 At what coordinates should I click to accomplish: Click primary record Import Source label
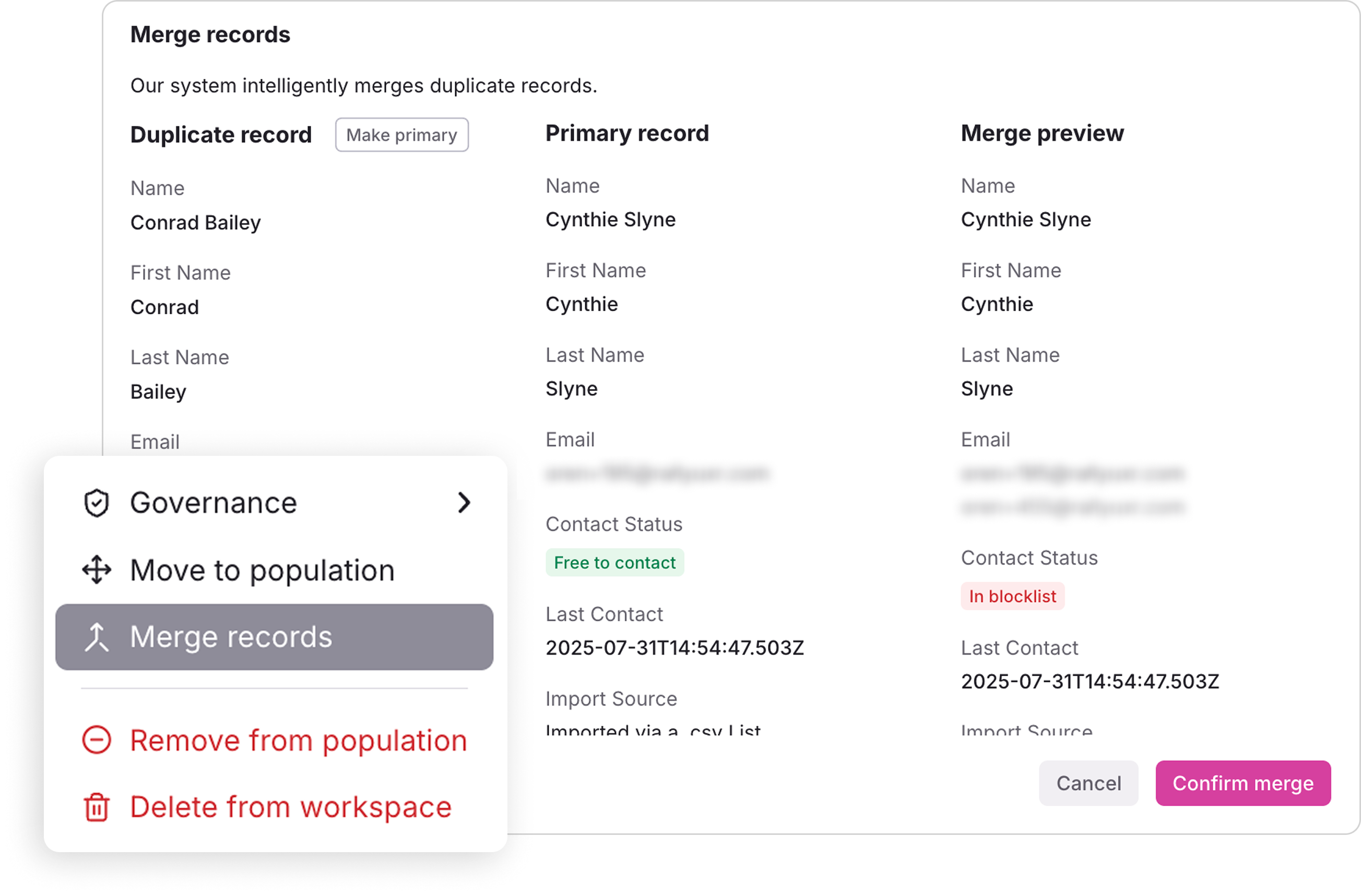611,699
